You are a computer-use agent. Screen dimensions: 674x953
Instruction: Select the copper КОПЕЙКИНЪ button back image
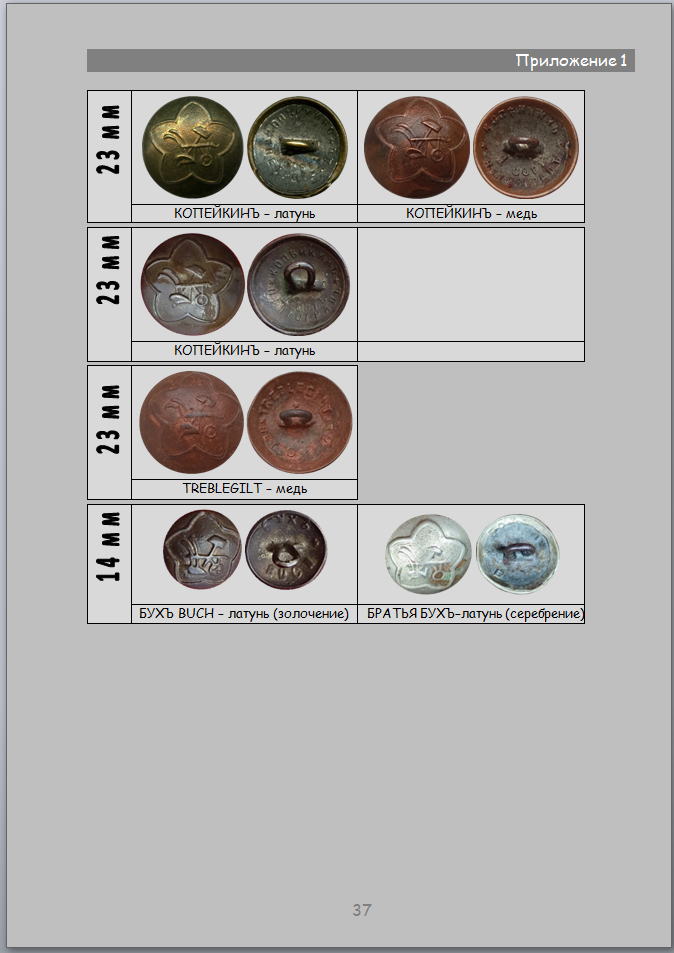coord(526,148)
